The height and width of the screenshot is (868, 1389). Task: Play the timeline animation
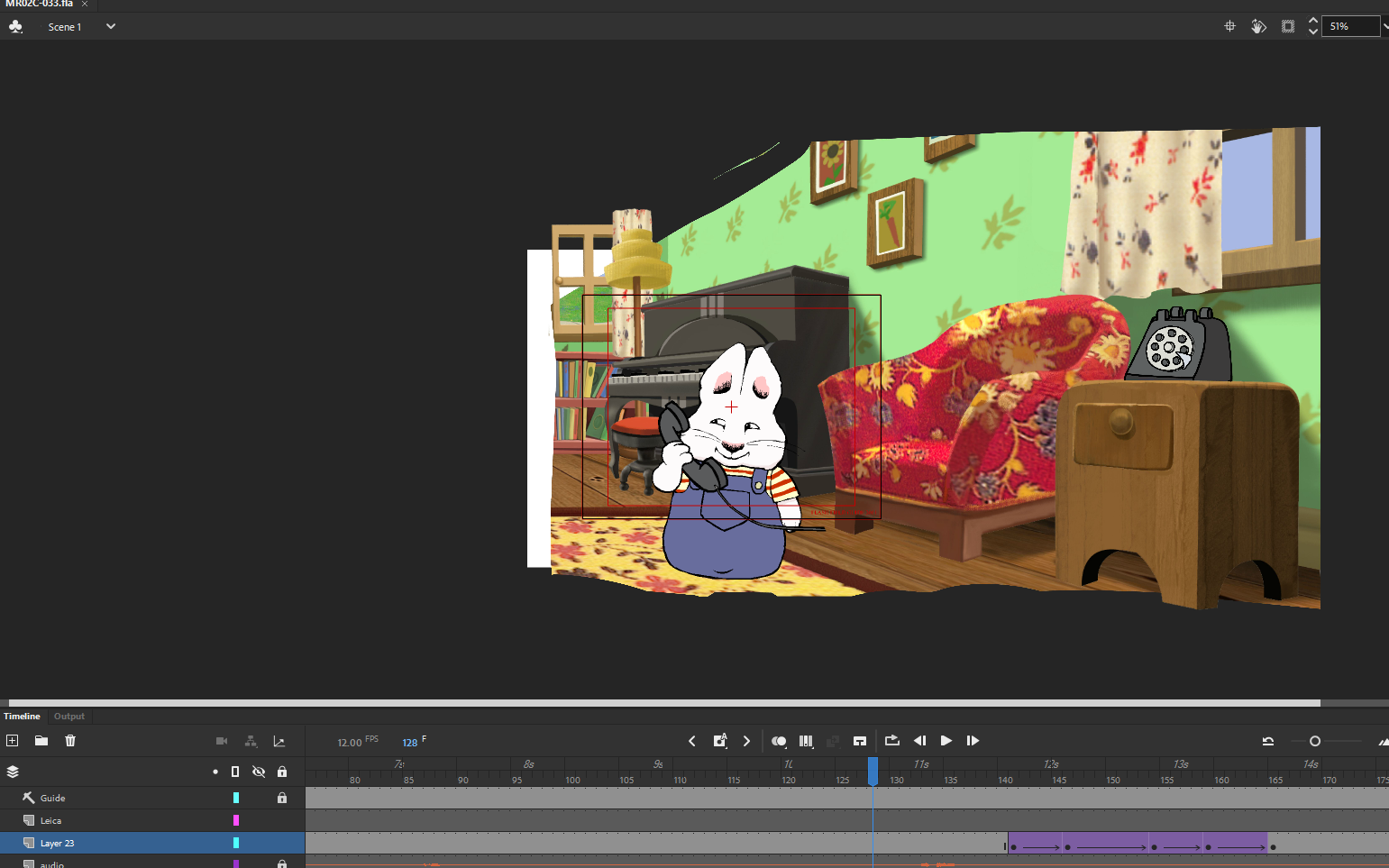(946, 741)
